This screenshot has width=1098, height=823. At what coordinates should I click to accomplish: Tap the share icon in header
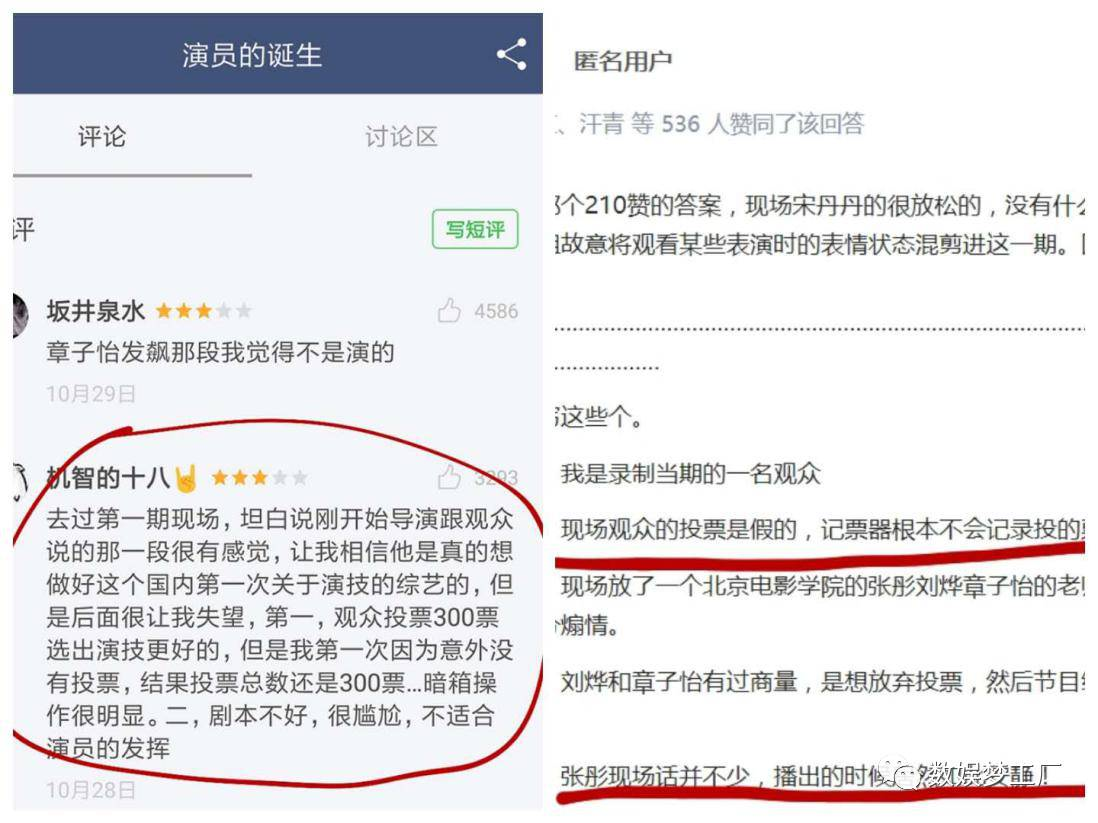pyautogui.click(x=512, y=54)
